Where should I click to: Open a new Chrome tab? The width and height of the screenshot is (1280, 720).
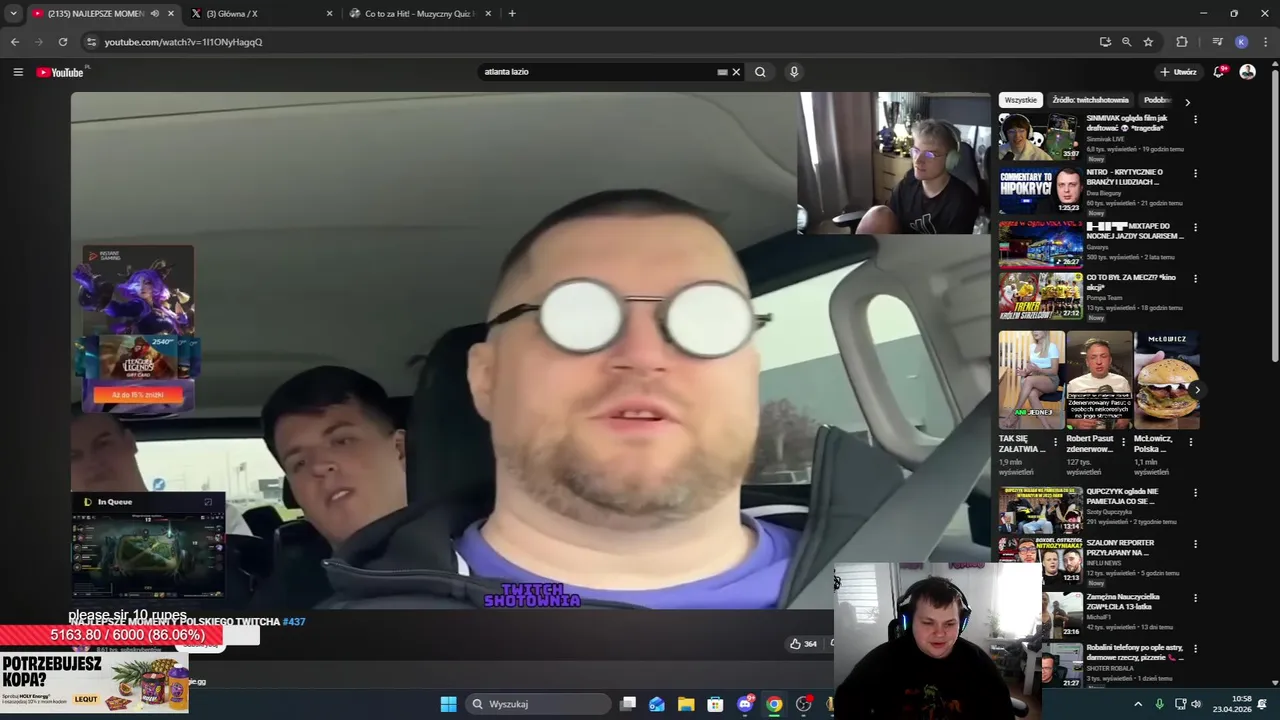tap(512, 13)
